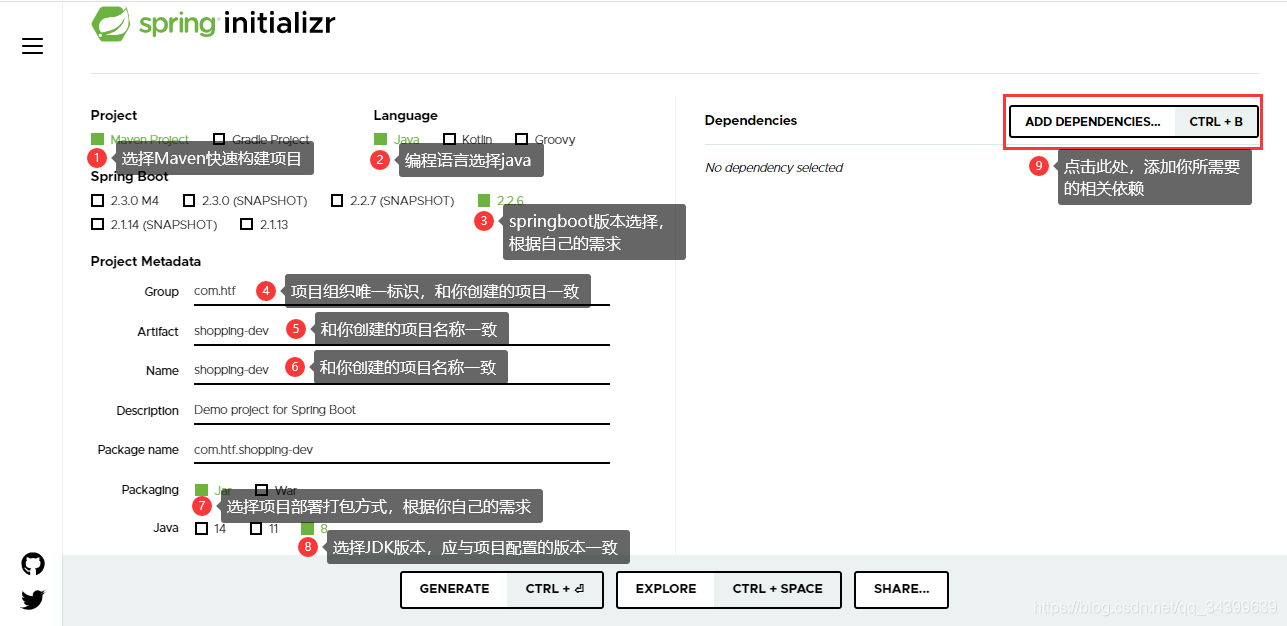Select Gradle Project option
The width and height of the screenshot is (1287, 626).
(261, 140)
